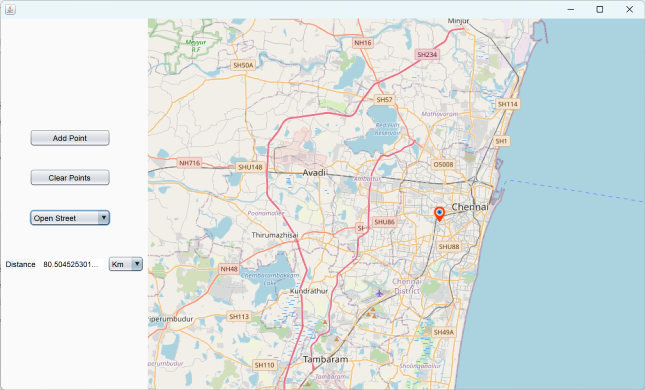The height and width of the screenshot is (390, 645).
Task: Click the distance value text field
Action: pos(72,264)
